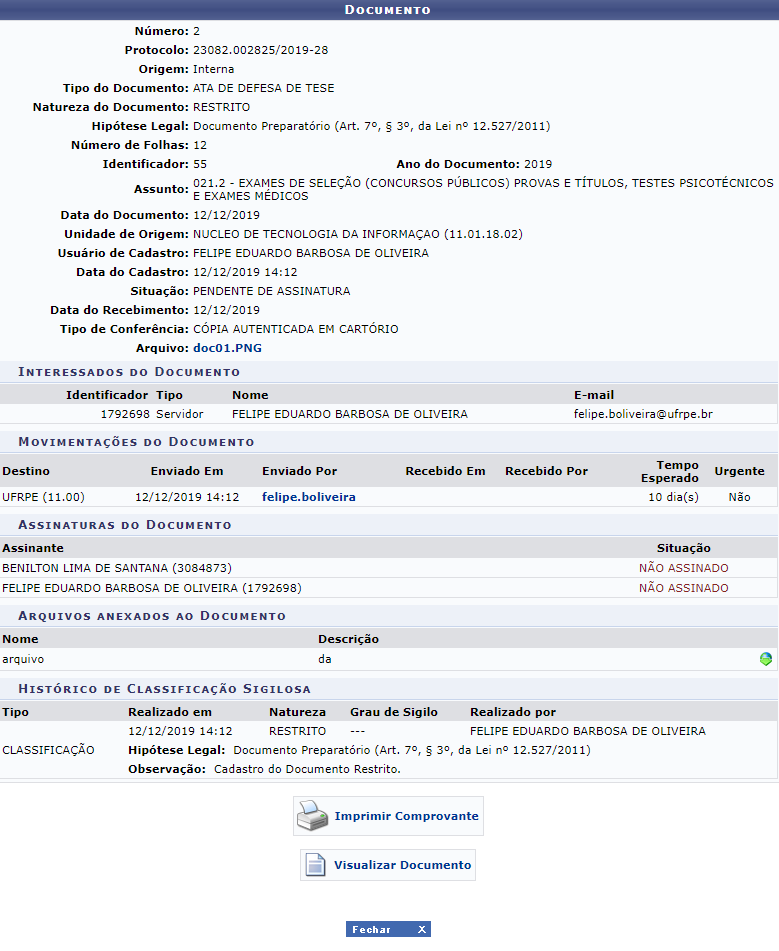Click the attachment description da
The image size is (779, 951).
pyautogui.click(x=325, y=659)
